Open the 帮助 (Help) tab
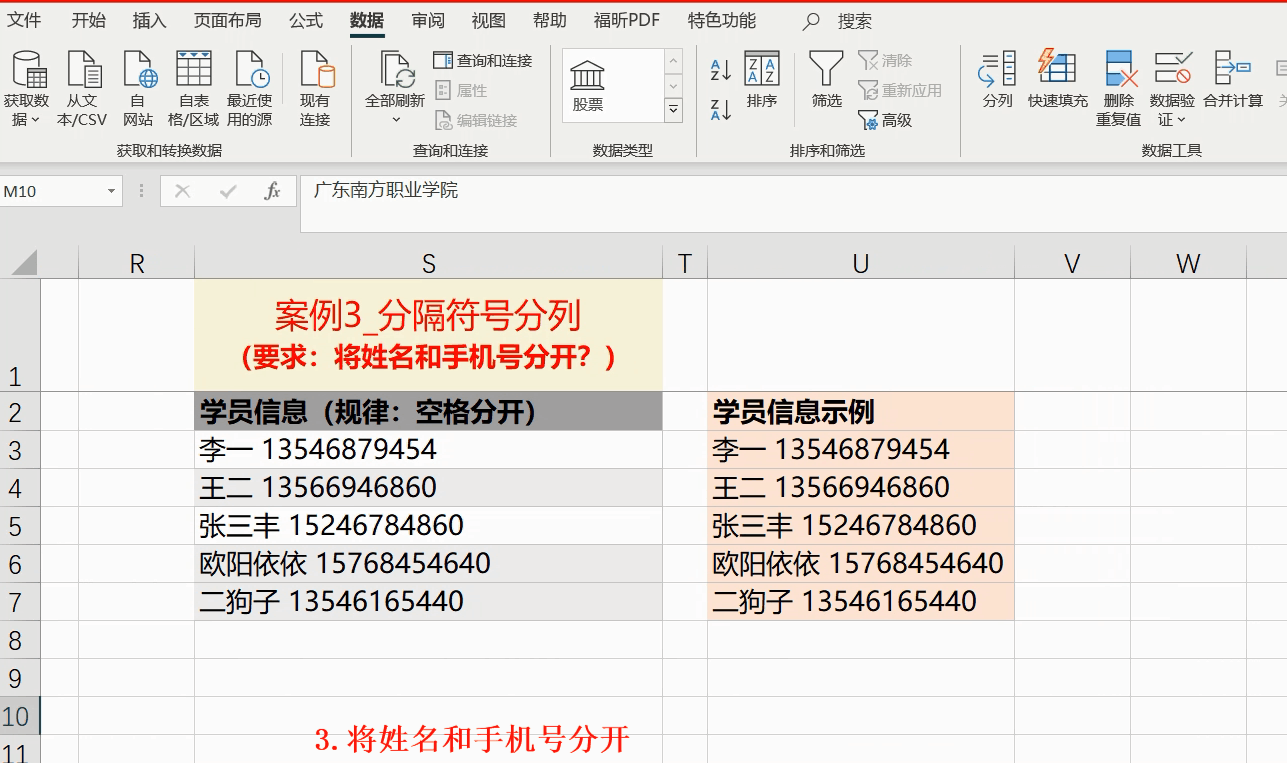 click(x=549, y=20)
